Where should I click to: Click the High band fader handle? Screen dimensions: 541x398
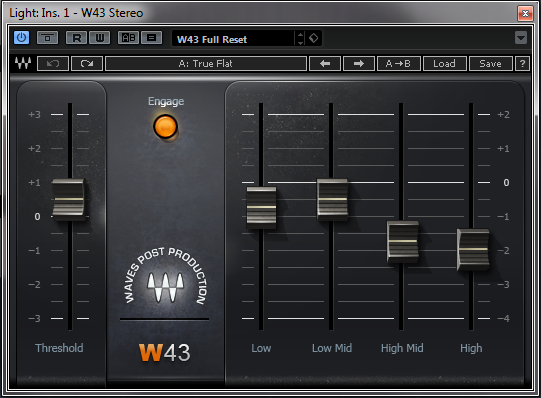(x=473, y=249)
